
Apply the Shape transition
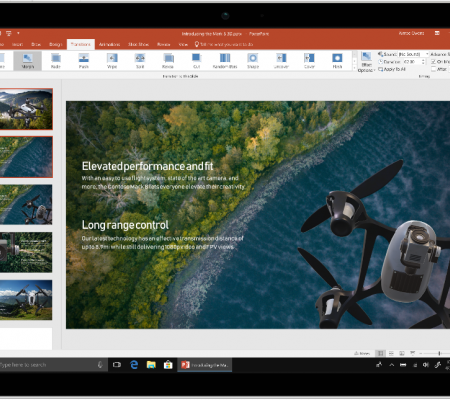(x=253, y=61)
